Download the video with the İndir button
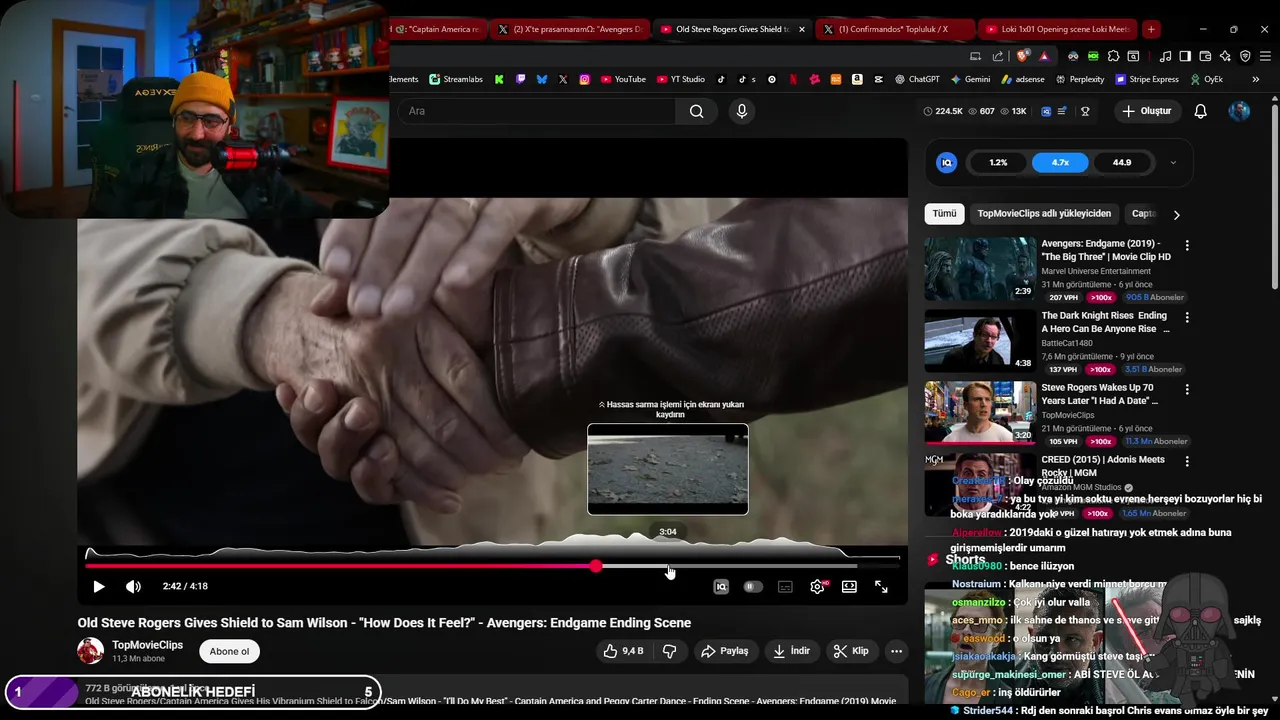The image size is (1280, 720). coord(791,651)
